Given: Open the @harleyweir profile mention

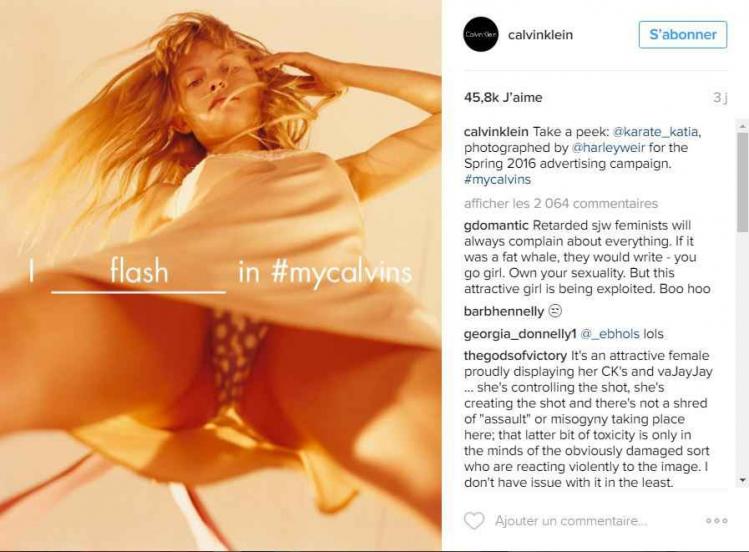Looking at the screenshot, I should point(608,148).
